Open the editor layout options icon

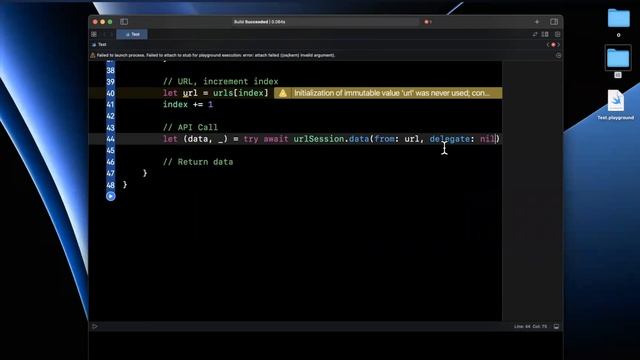tap(545, 34)
